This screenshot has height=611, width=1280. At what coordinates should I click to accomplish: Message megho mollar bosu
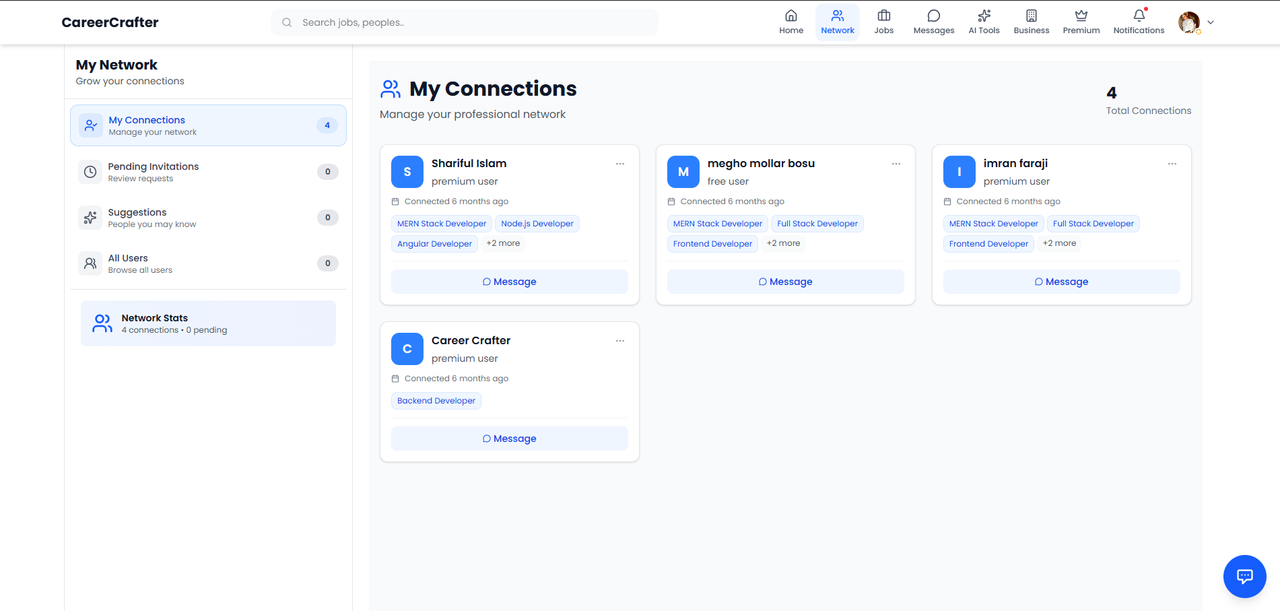(785, 282)
